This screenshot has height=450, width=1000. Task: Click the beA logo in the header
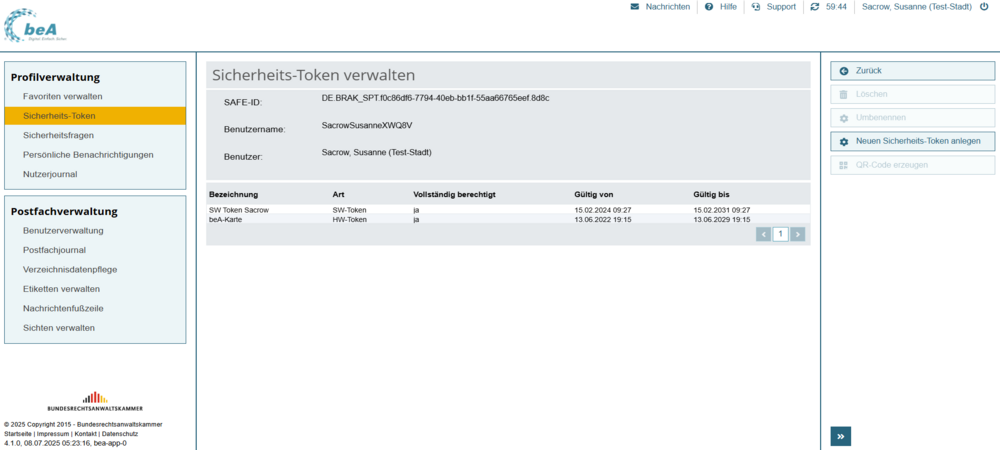tap(38, 26)
